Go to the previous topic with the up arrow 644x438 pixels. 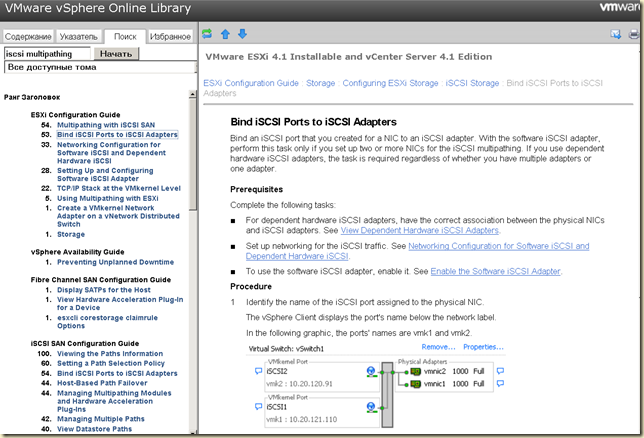tap(225, 34)
